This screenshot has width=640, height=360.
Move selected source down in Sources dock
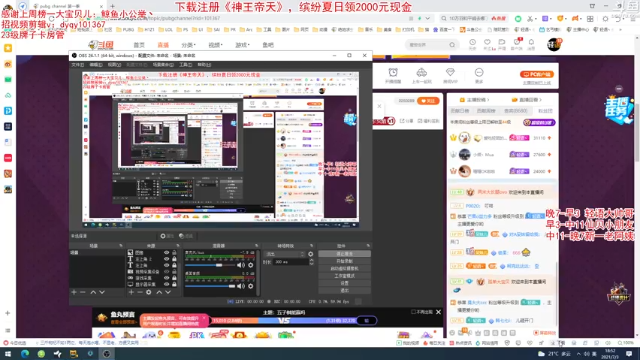[168, 292]
